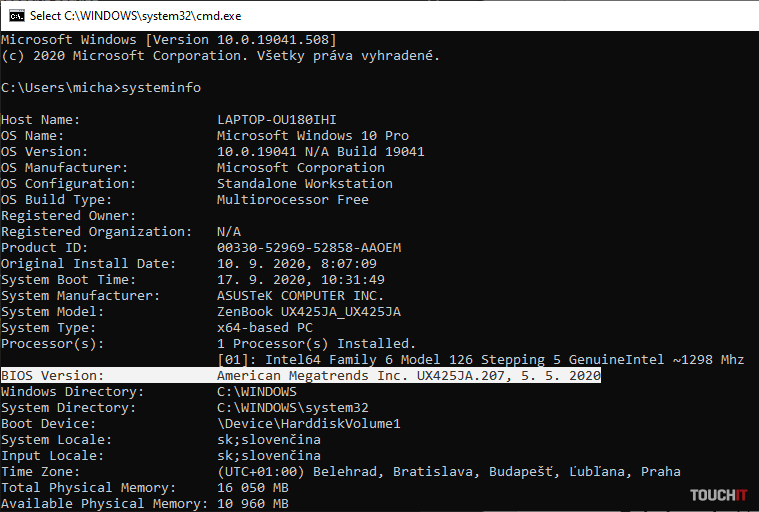This screenshot has width=759, height=512.
Task: Click the 'OS Version:' label
Action: point(45,151)
